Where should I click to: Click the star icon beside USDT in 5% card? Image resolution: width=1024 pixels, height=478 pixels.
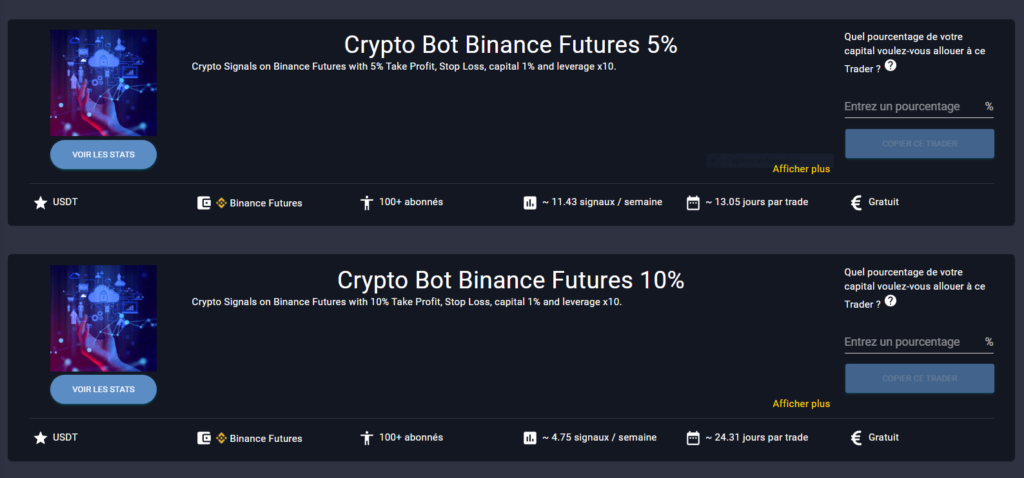click(41, 203)
